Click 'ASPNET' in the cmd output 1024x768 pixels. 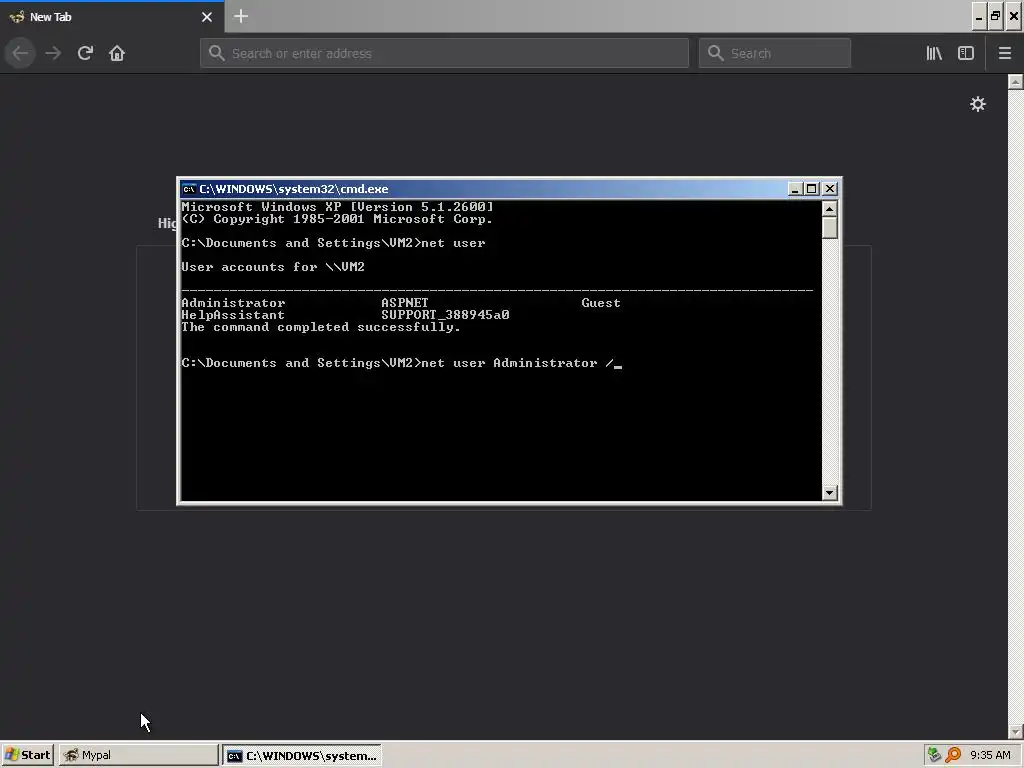[405, 303]
